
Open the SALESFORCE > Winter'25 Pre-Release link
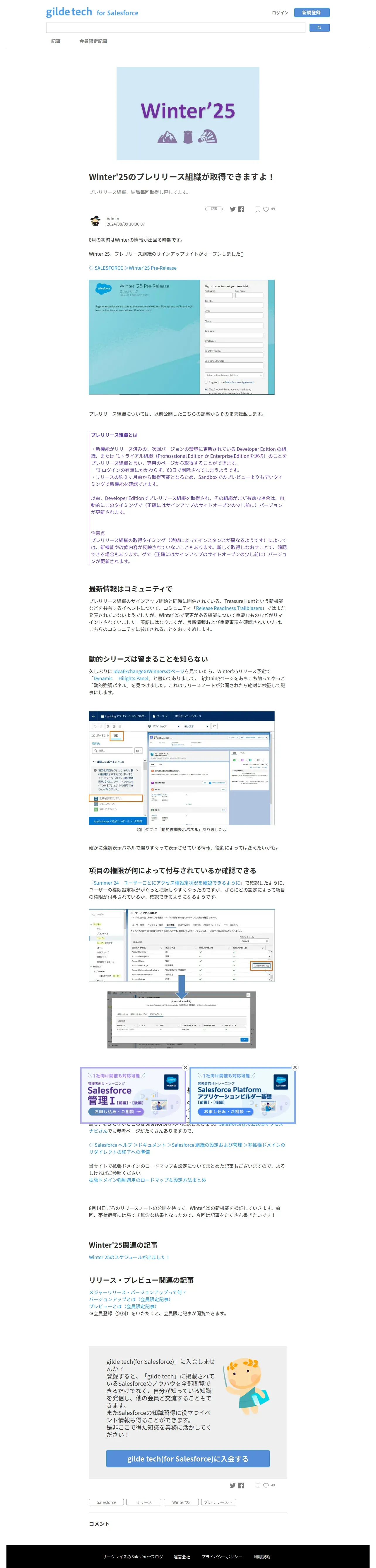point(133,268)
